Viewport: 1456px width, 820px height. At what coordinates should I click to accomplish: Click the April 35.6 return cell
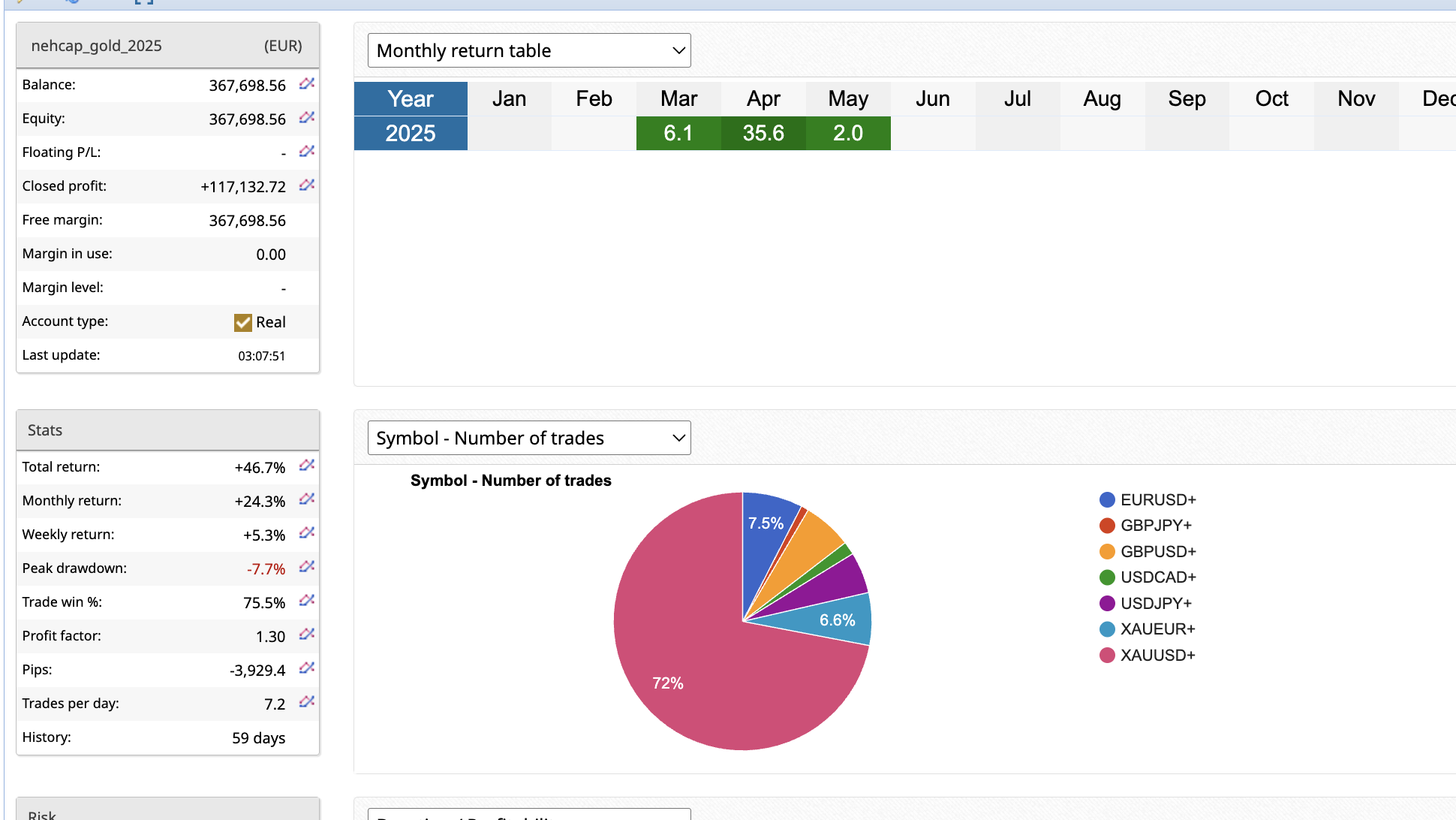pos(763,133)
